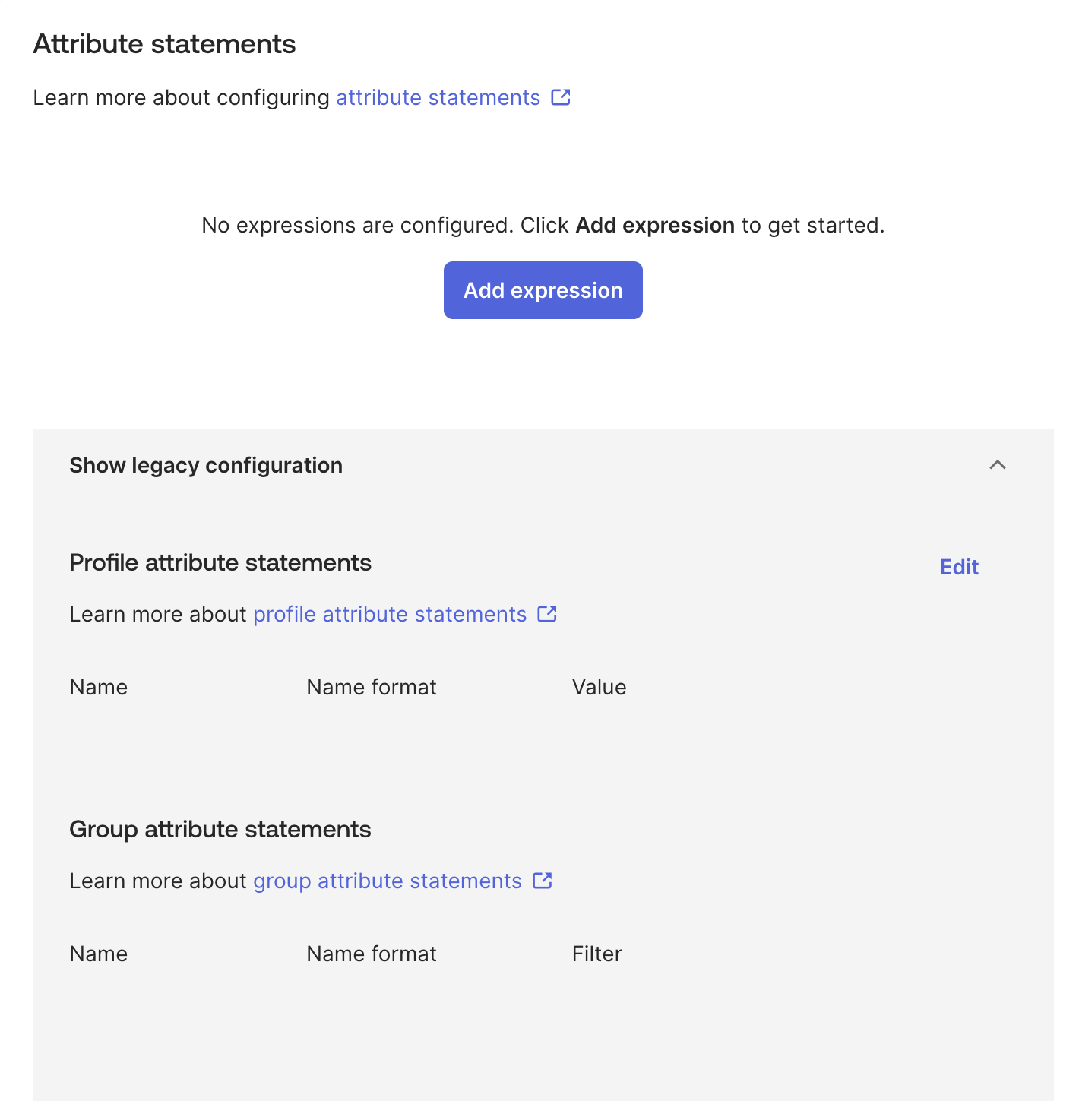
Task: Click Name column header in group table
Action: coord(99,954)
